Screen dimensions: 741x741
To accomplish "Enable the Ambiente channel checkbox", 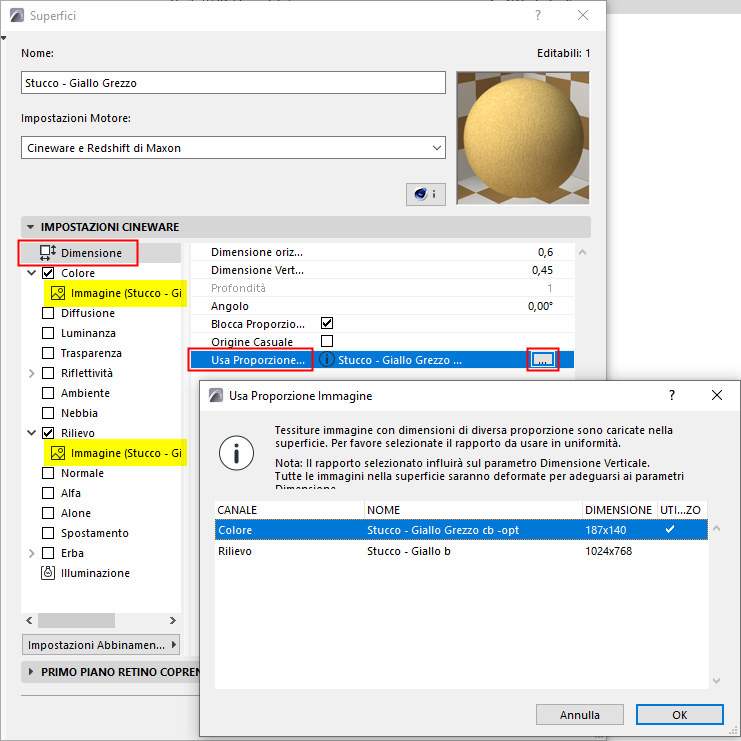I will (x=48, y=393).
